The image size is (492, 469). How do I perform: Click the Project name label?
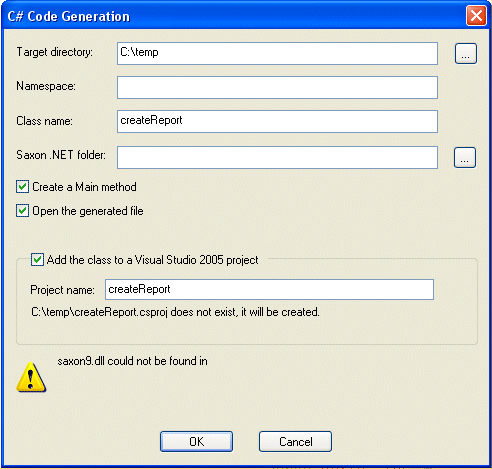coord(62,290)
